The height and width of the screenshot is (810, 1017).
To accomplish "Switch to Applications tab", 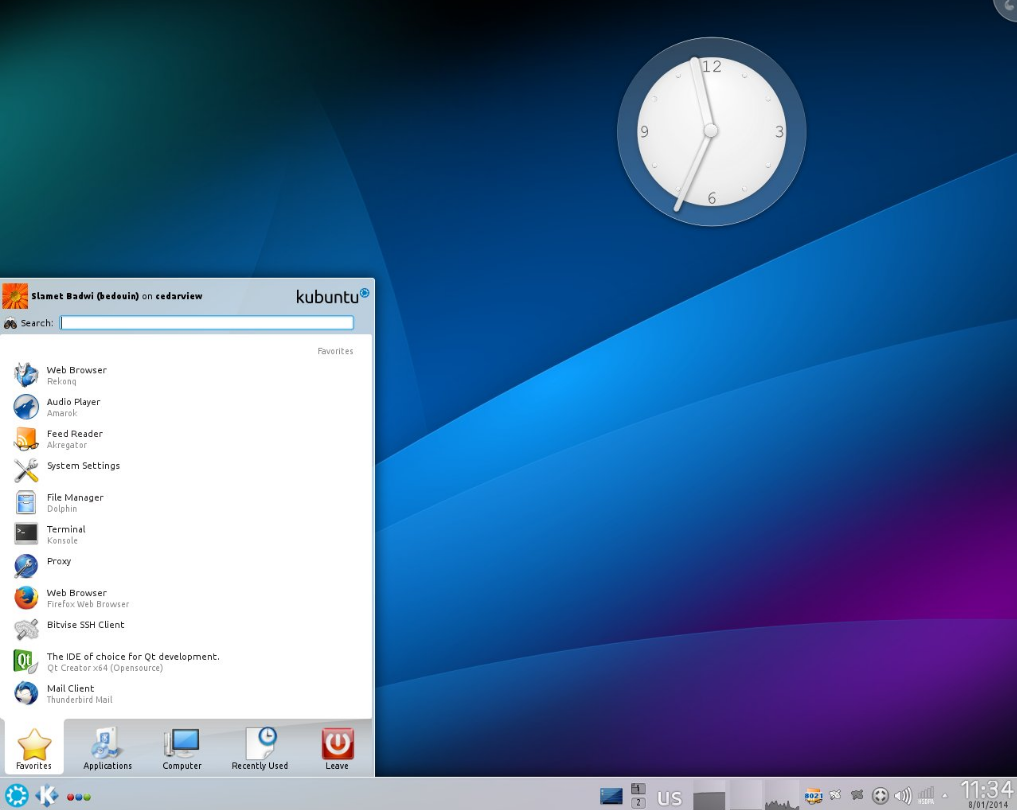I will click(108, 748).
